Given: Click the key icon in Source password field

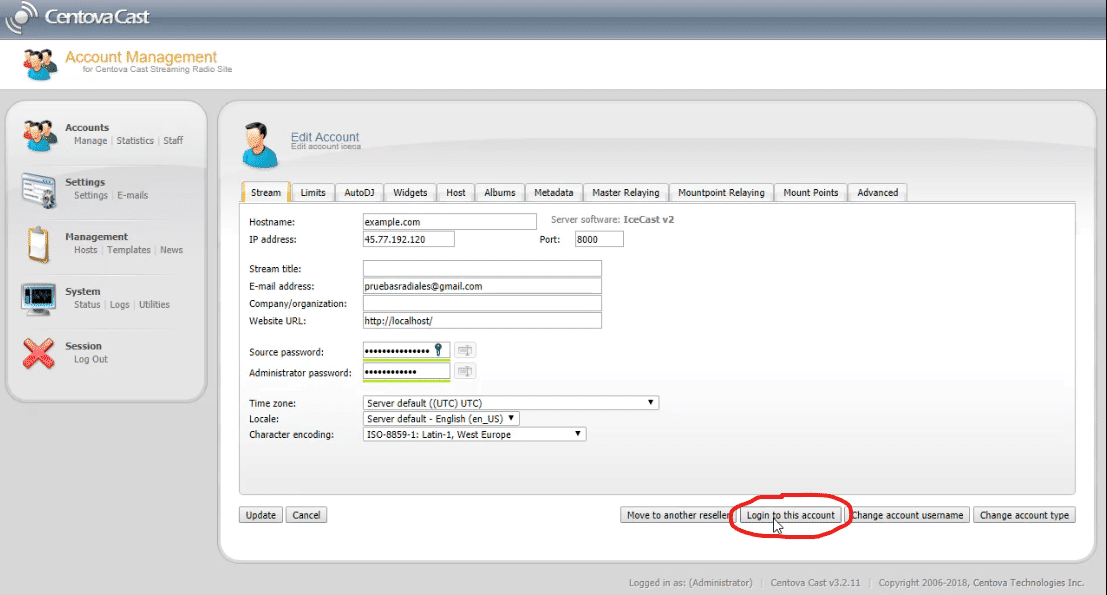Looking at the screenshot, I should pos(438,350).
